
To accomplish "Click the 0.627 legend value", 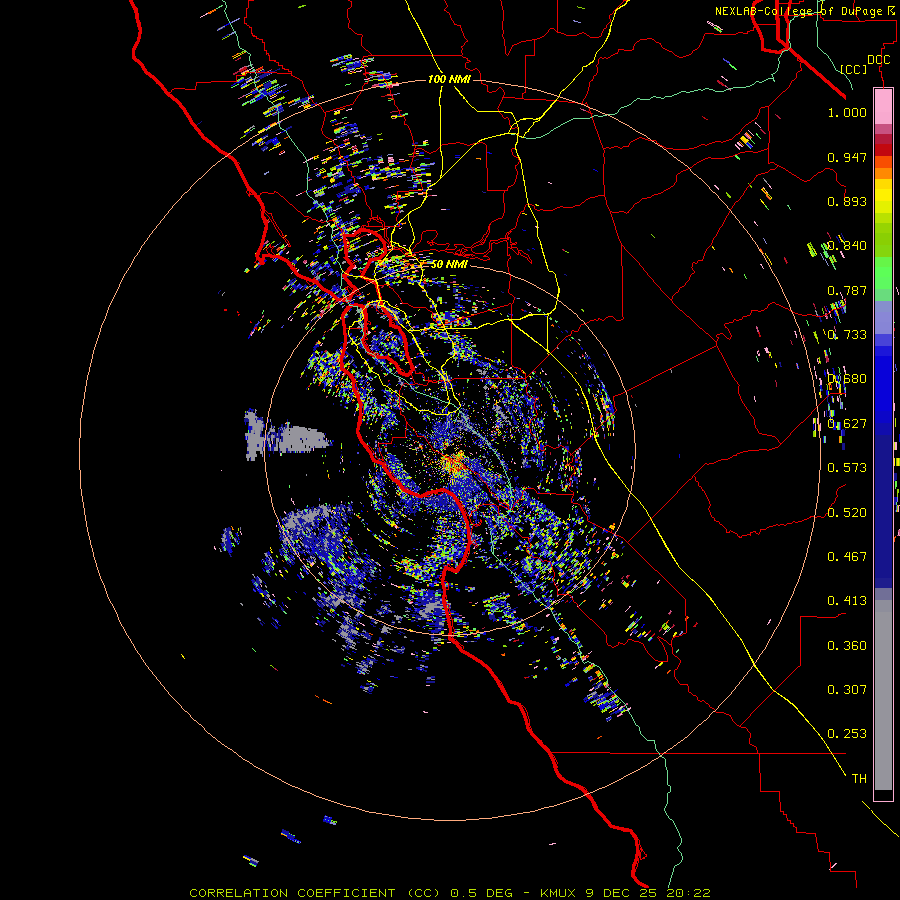I will coord(847,424).
